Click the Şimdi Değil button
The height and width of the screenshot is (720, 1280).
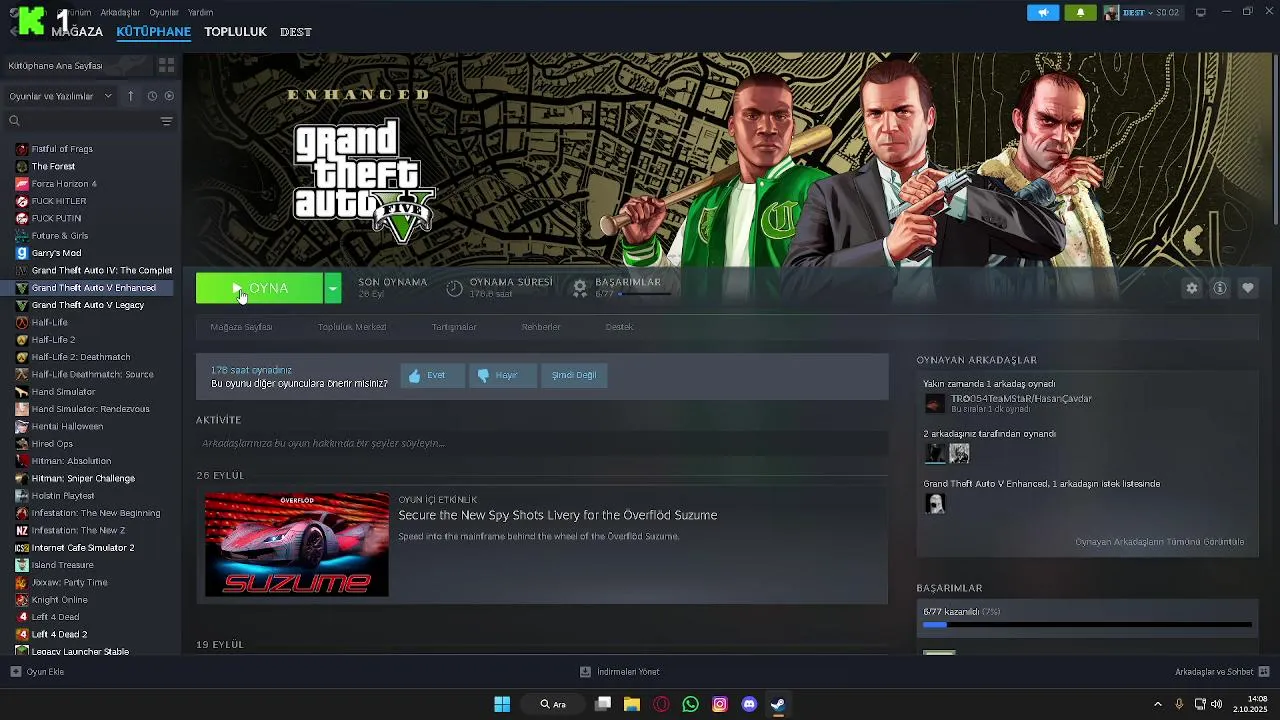574,375
